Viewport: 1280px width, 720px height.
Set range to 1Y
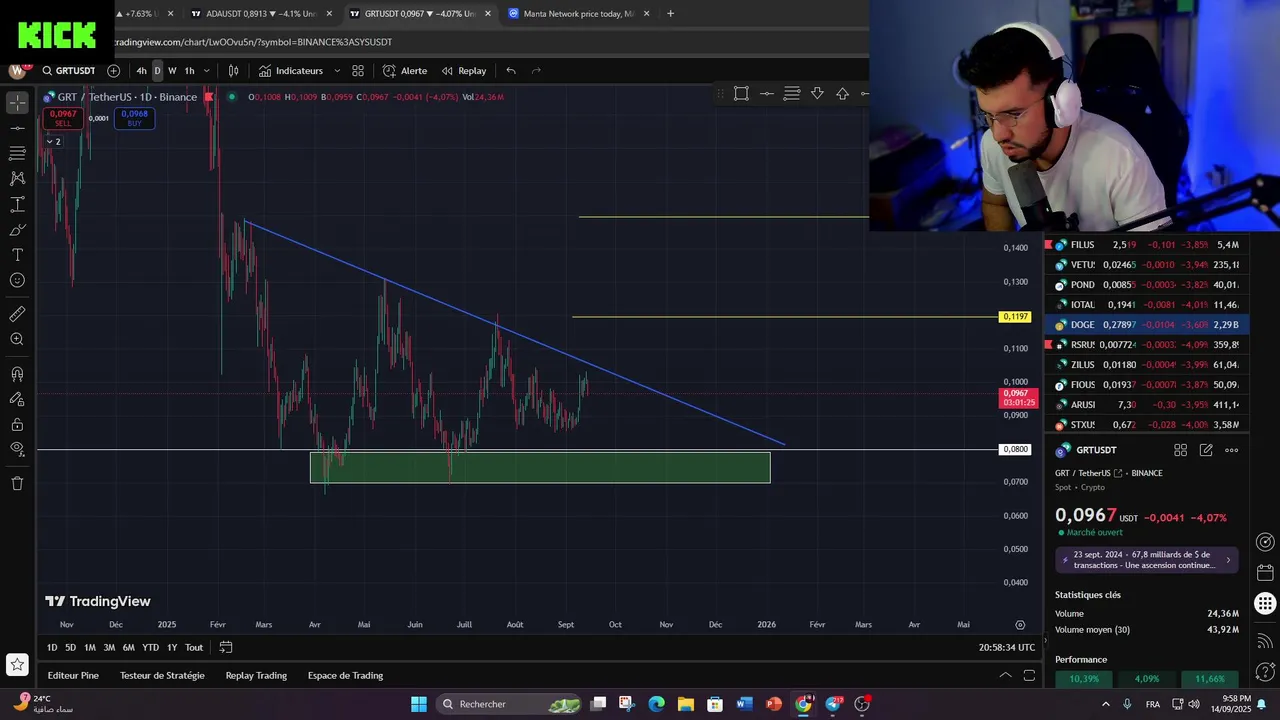pos(172,648)
